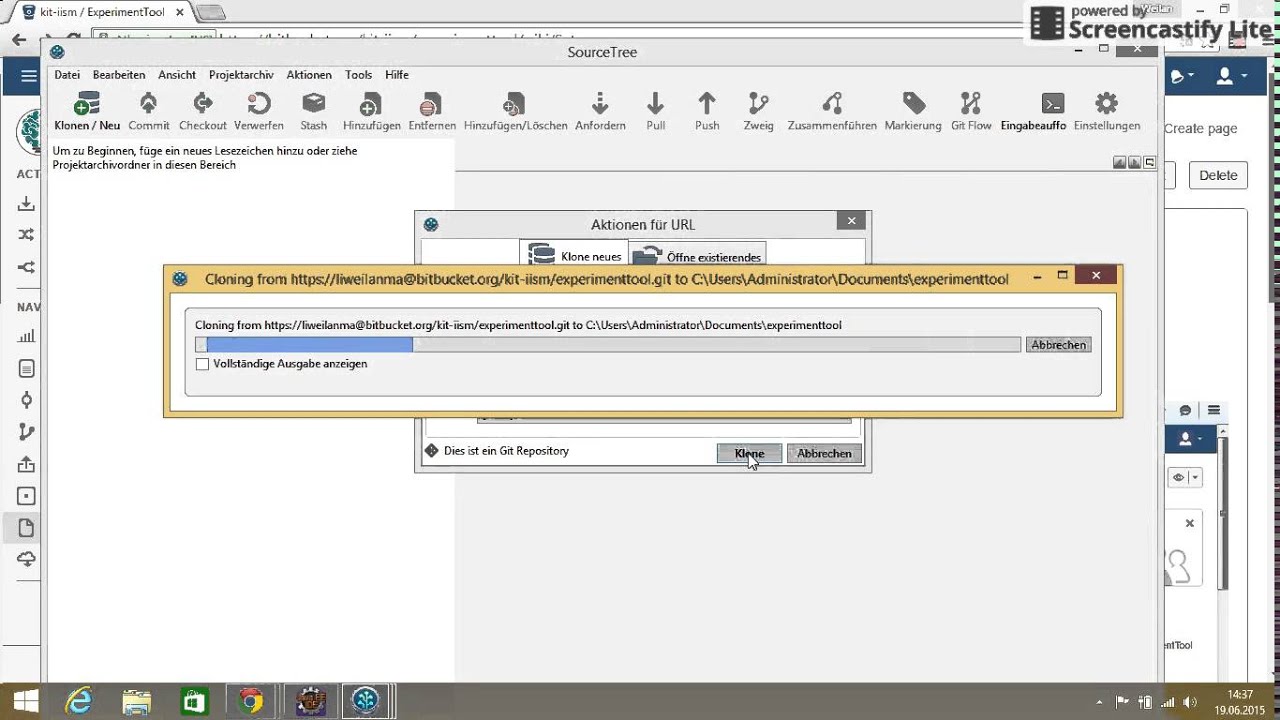Open the Aktionen menu

tap(309, 75)
